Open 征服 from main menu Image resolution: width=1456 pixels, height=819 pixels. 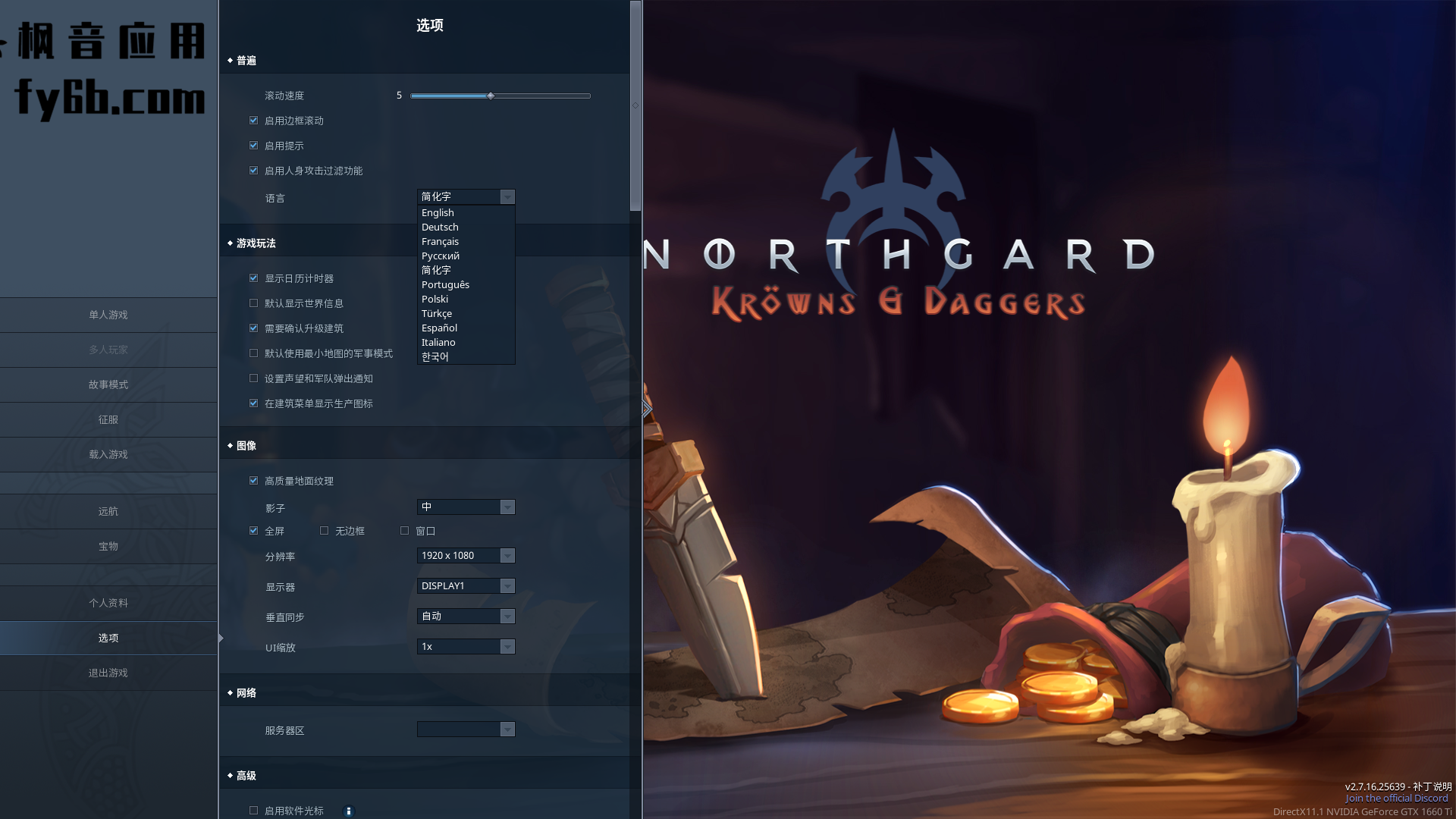pos(108,419)
